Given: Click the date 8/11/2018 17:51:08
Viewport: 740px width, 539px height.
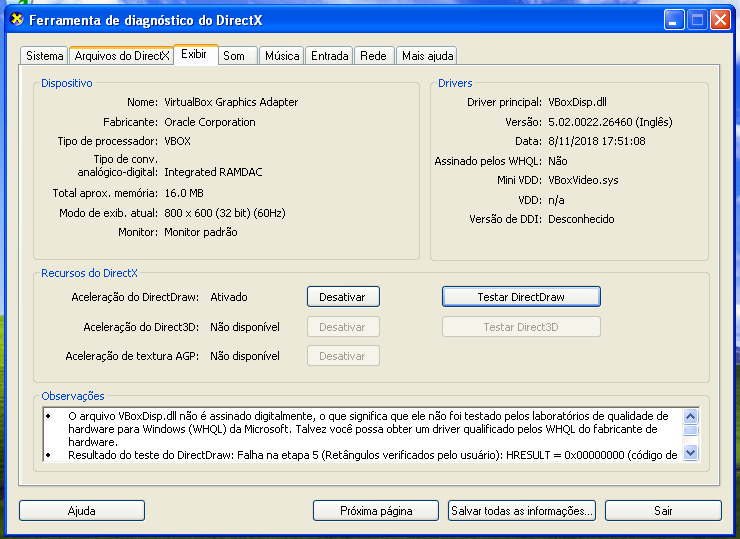Looking at the screenshot, I should (x=597, y=141).
